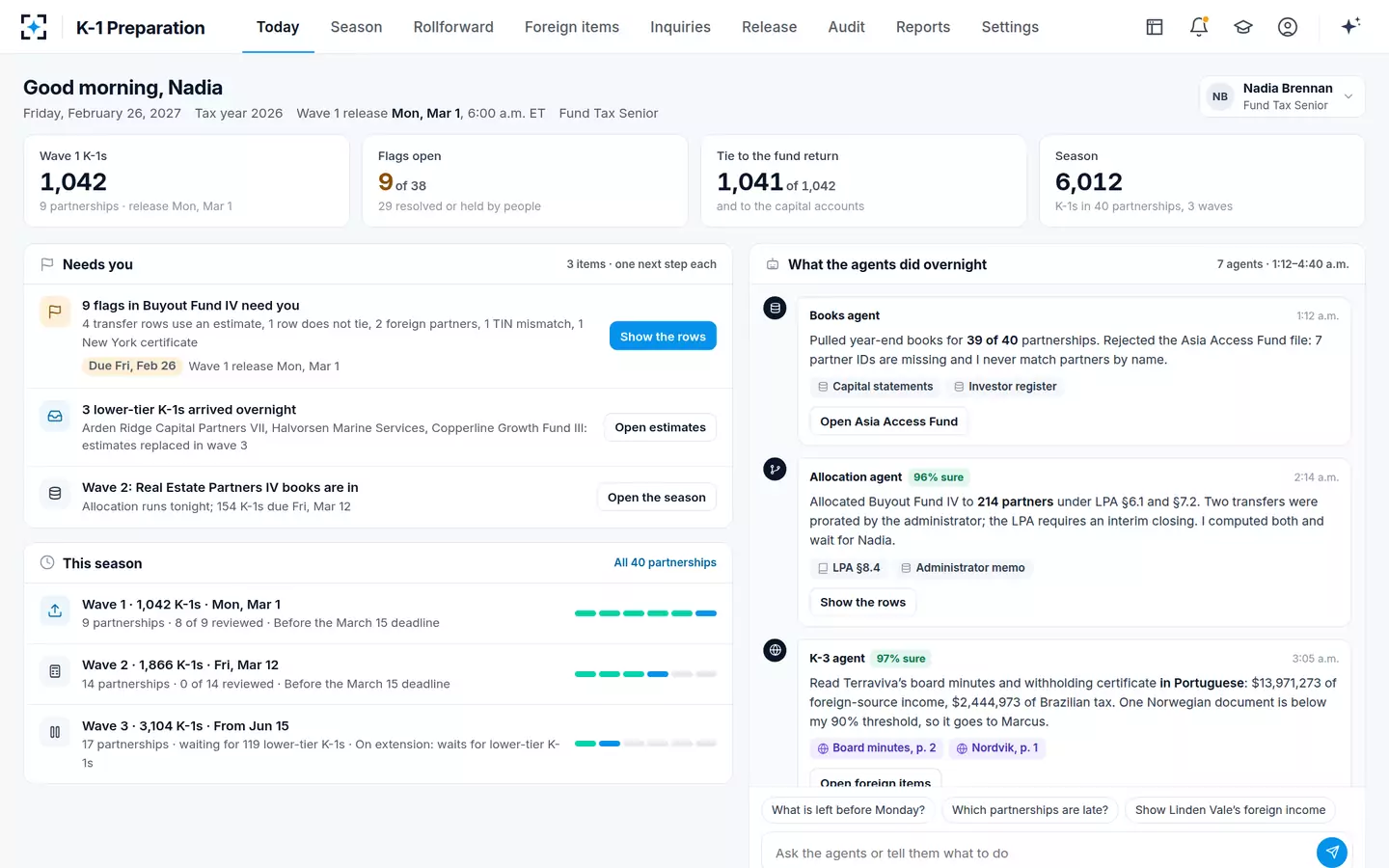The width and height of the screenshot is (1389, 868).
Task: Open the notifications bell icon
Action: pyautogui.click(x=1199, y=27)
